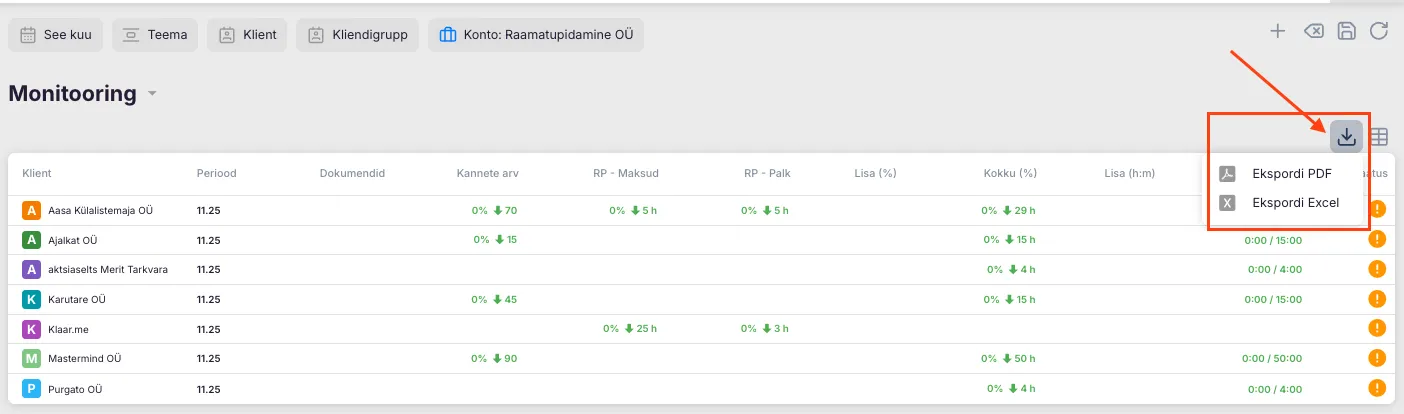Expand the Monitooring title dropdown arrow
Viewport: 1404px width, 414px height.
coord(153,94)
